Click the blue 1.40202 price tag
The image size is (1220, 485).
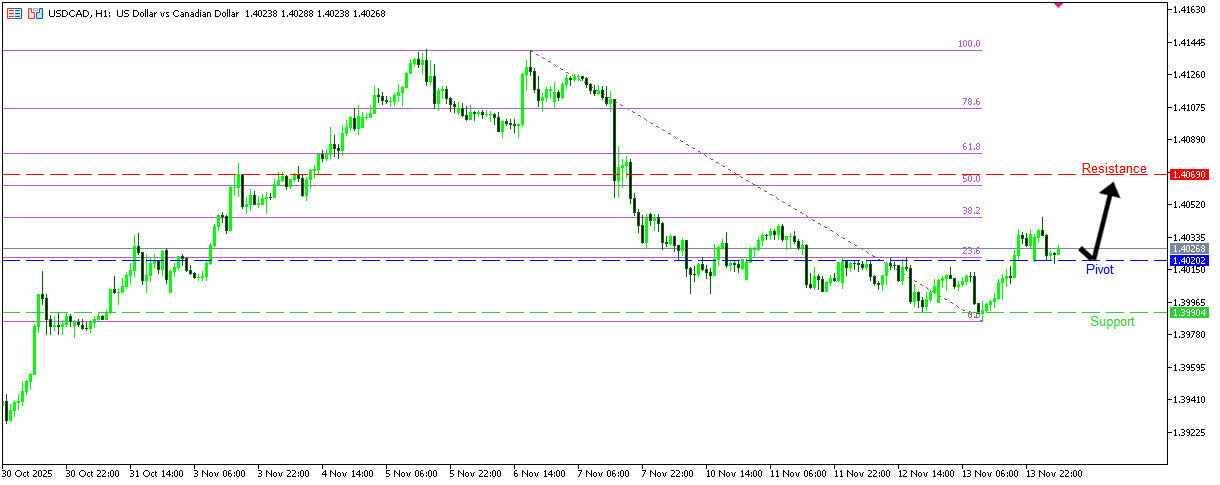coord(1189,260)
